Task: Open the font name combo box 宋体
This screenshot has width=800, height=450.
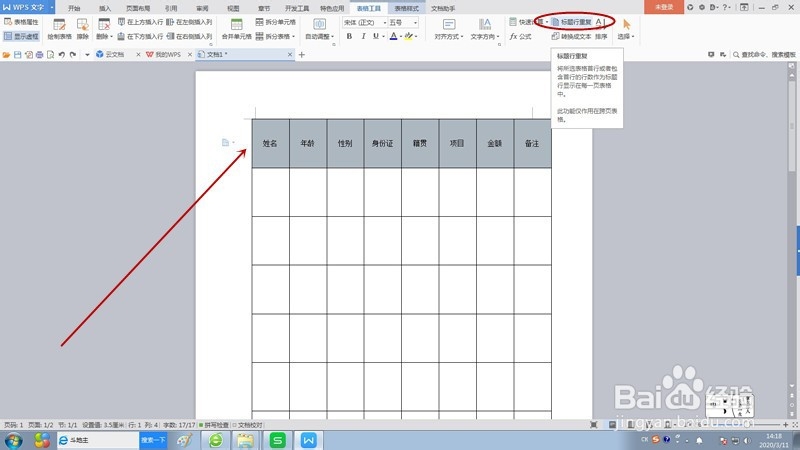Action: point(365,22)
